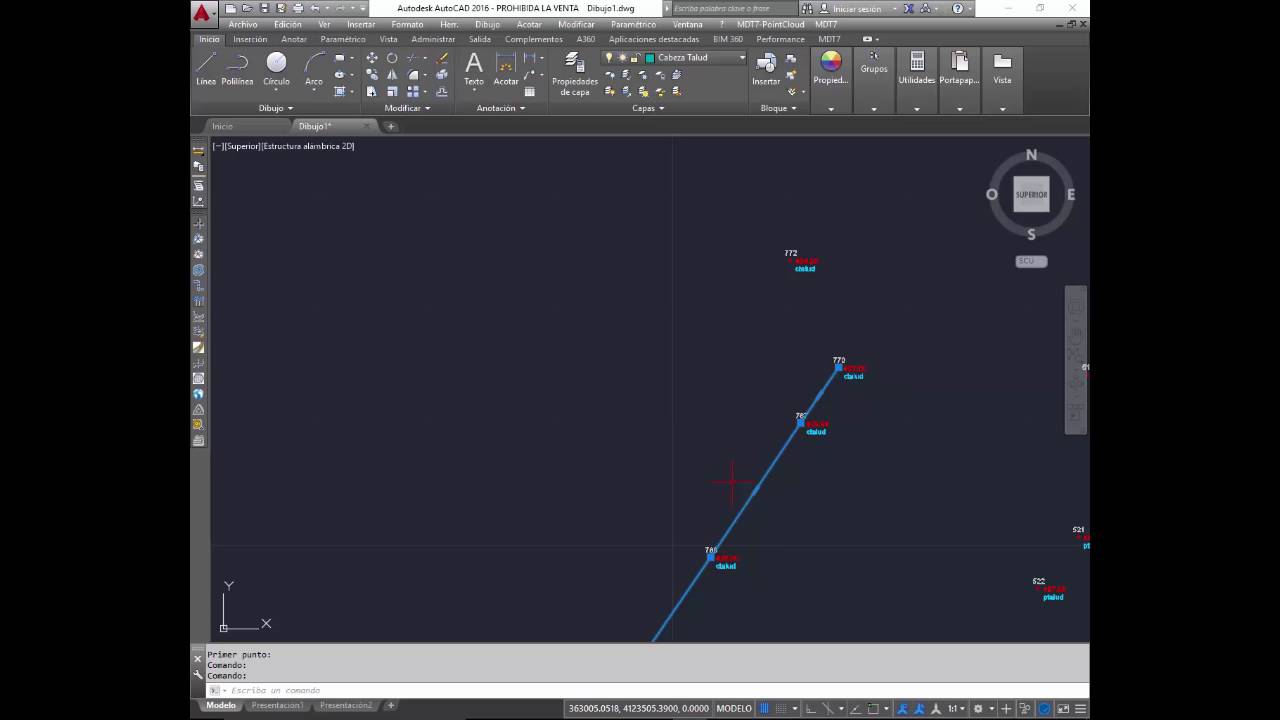
Task: Open Propiedades de capa
Action: coord(575,74)
